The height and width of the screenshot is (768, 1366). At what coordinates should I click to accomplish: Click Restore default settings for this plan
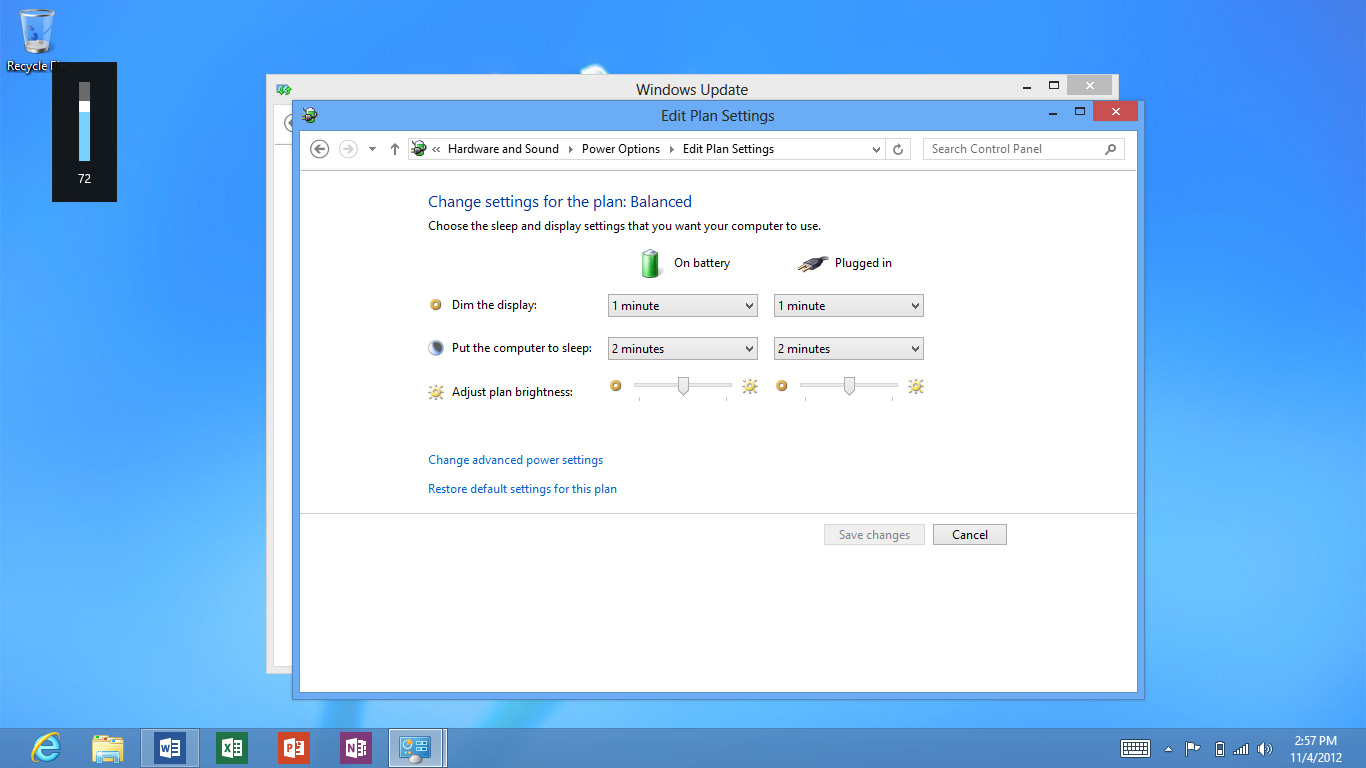pyautogui.click(x=522, y=489)
